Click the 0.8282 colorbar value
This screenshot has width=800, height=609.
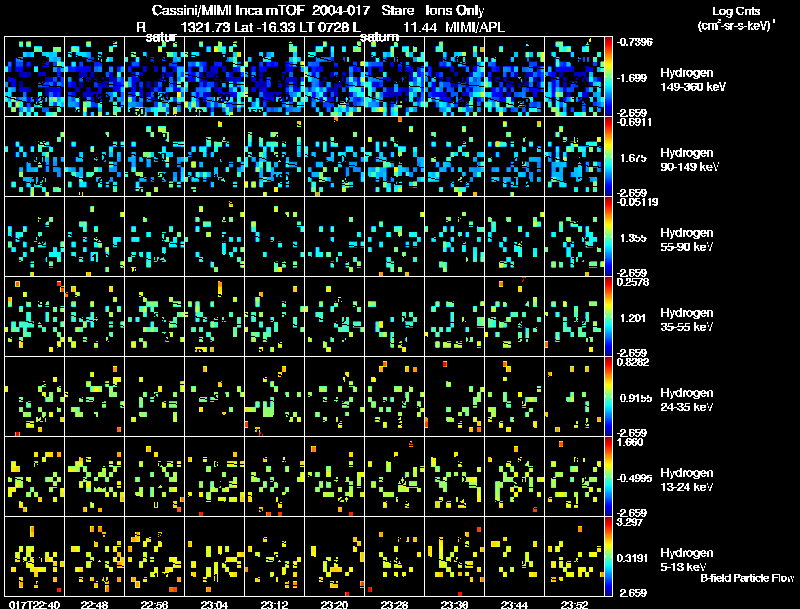point(633,362)
